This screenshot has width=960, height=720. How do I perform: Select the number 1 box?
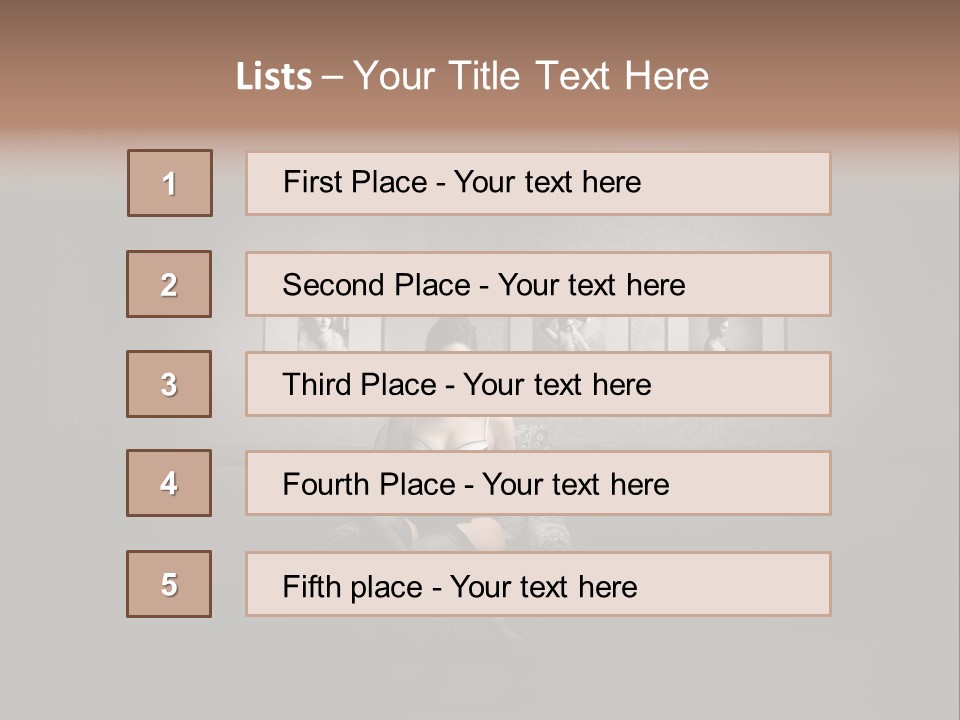[170, 183]
